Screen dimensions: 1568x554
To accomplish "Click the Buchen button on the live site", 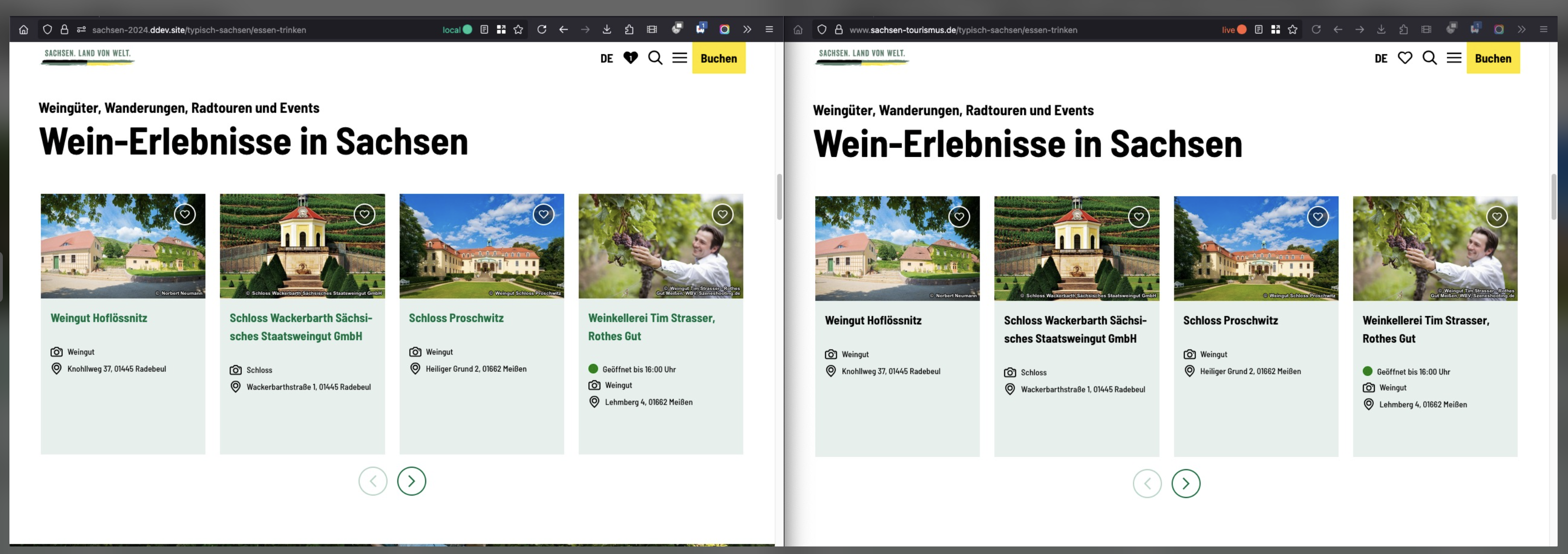I will 1493,58.
